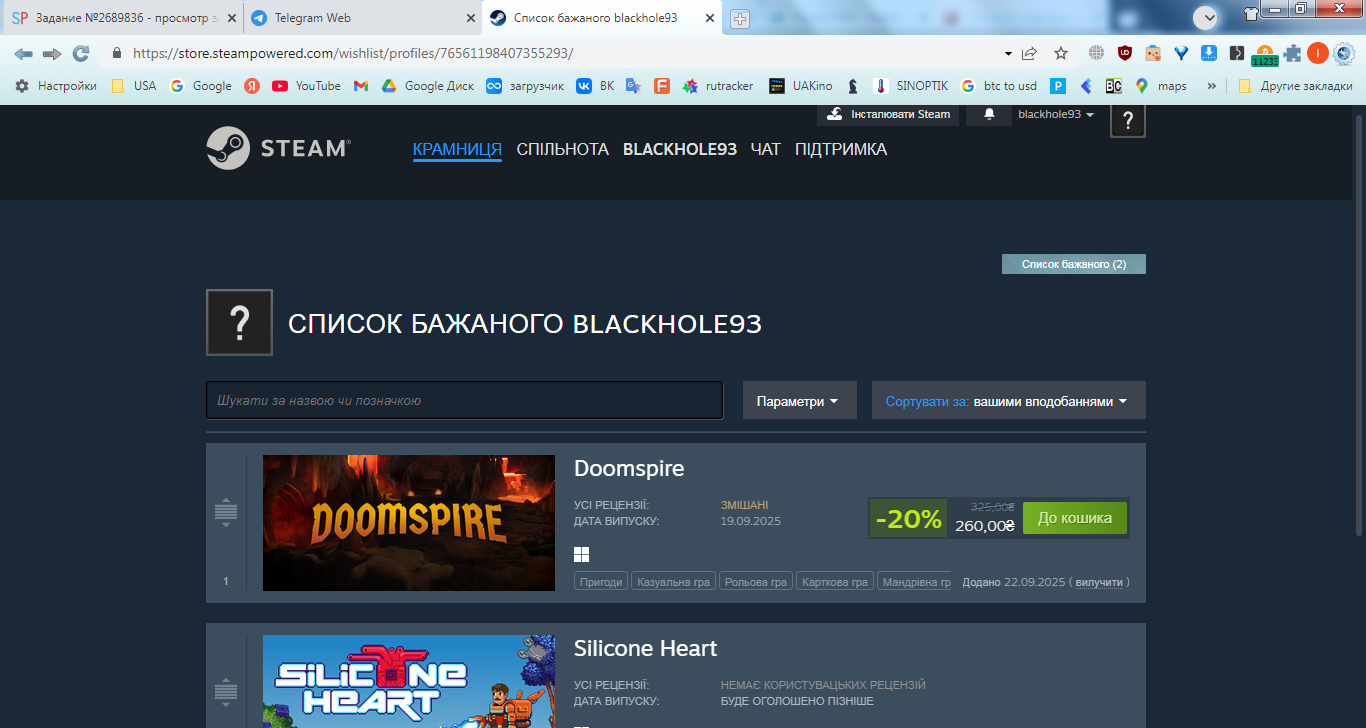Open the Другие закладки folder
This screenshot has height=728, width=1366.
[x=1294, y=86]
